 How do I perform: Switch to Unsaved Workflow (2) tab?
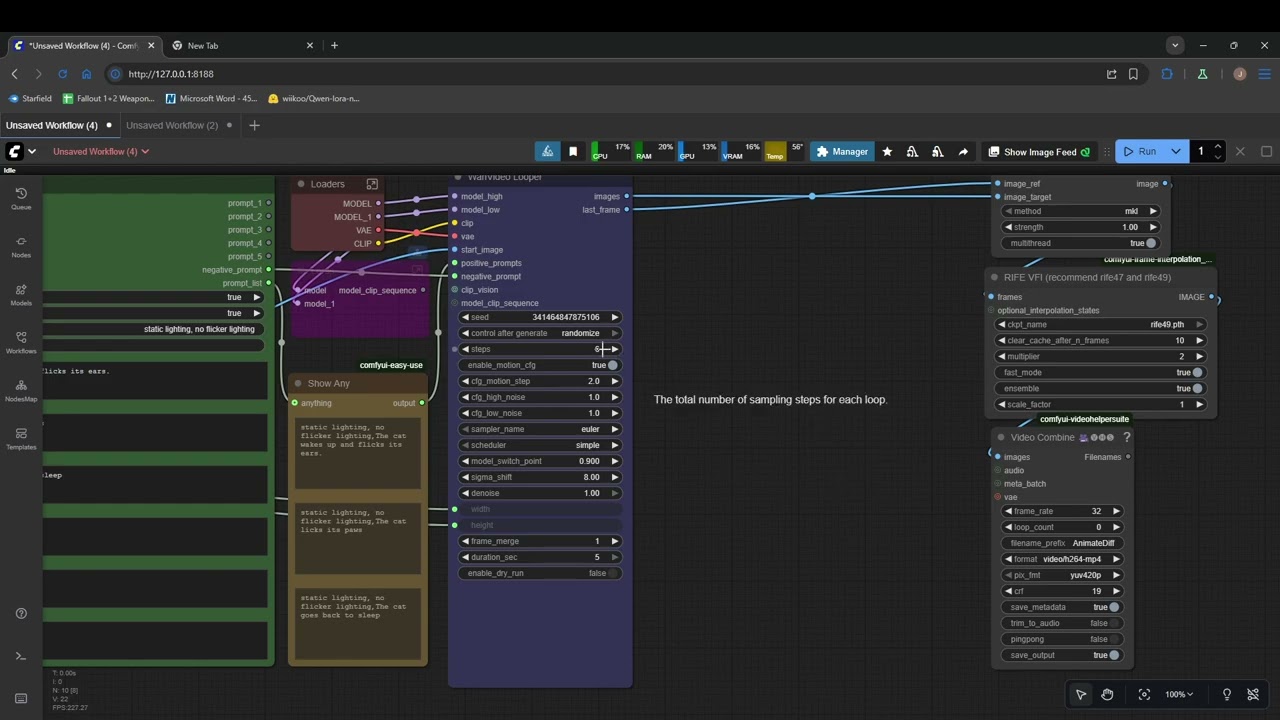click(171, 125)
